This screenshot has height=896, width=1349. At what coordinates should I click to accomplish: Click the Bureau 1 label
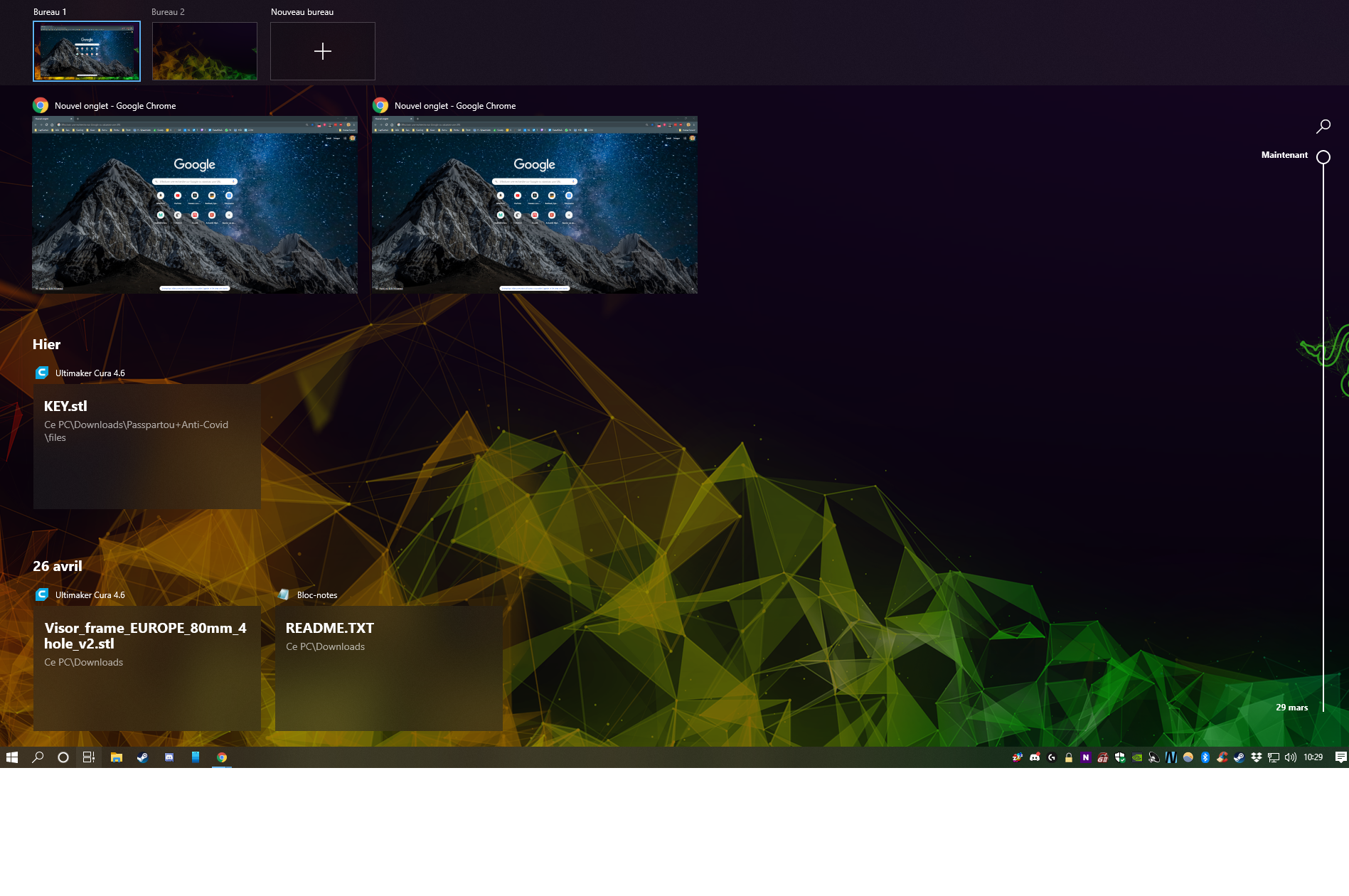50,12
